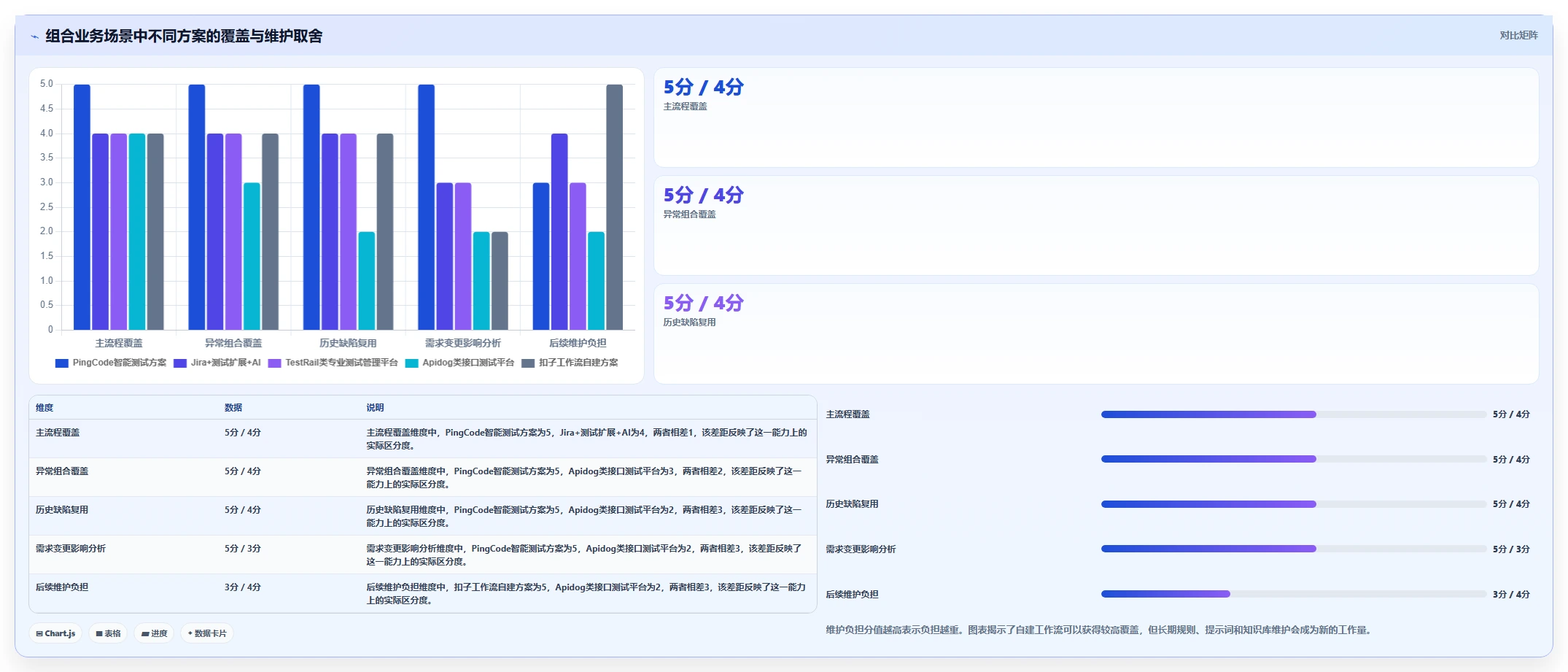Click the cyan Apidog bar in 异常组合覆盖 group
This screenshot has width=1568, height=672.
tap(252, 256)
